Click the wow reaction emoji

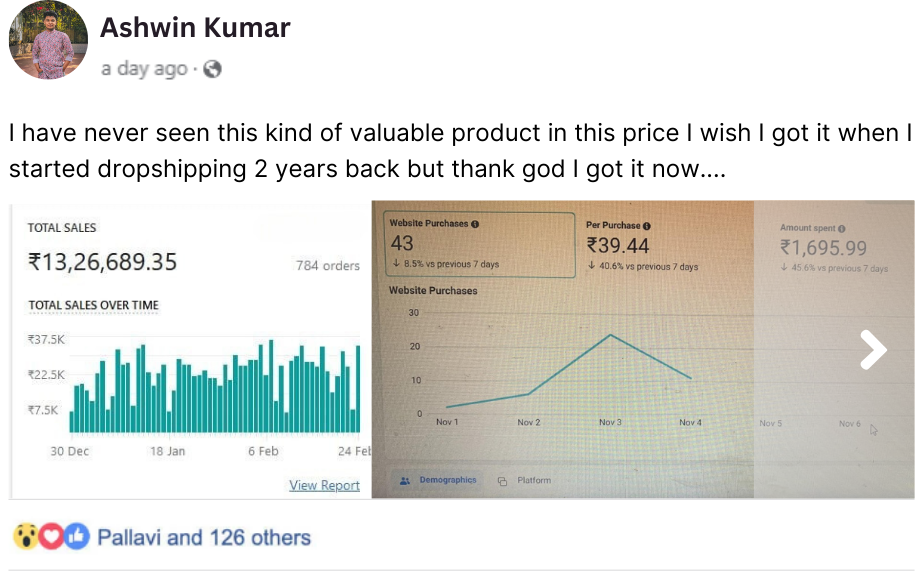[26, 537]
